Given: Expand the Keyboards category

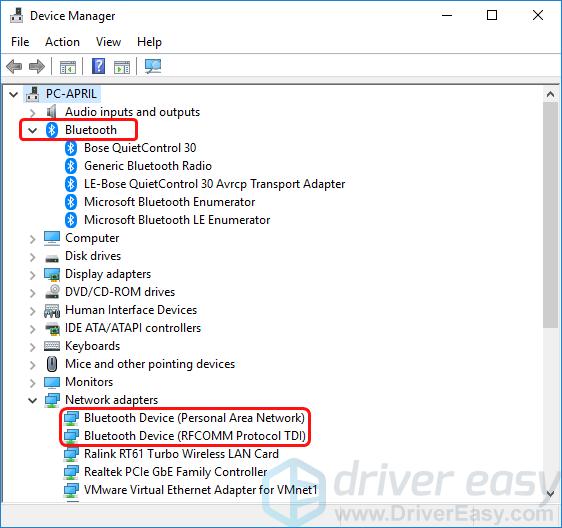Looking at the screenshot, I should [x=33, y=347].
